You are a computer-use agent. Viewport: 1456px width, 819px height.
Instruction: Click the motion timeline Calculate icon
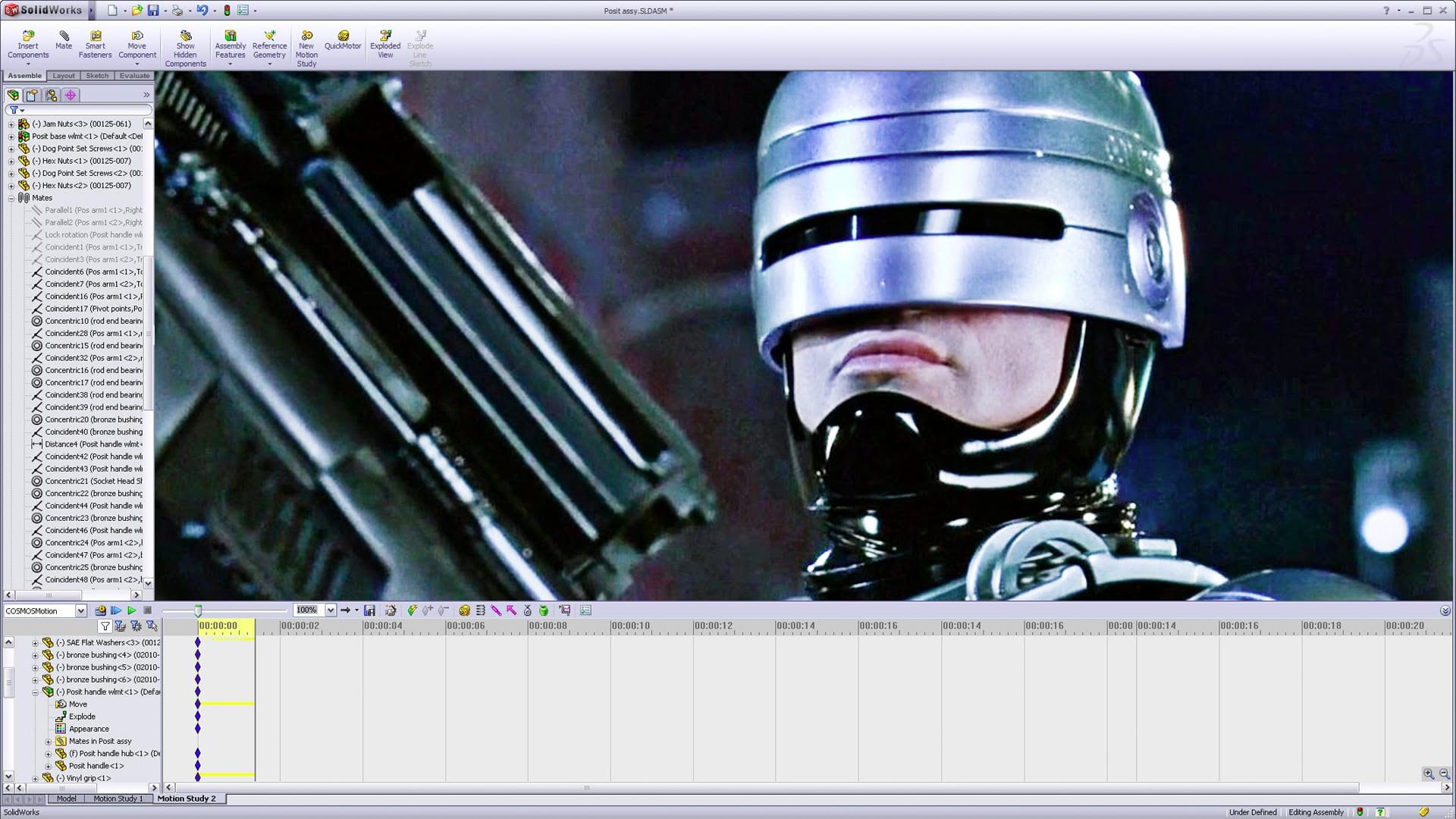(x=100, y=610)
